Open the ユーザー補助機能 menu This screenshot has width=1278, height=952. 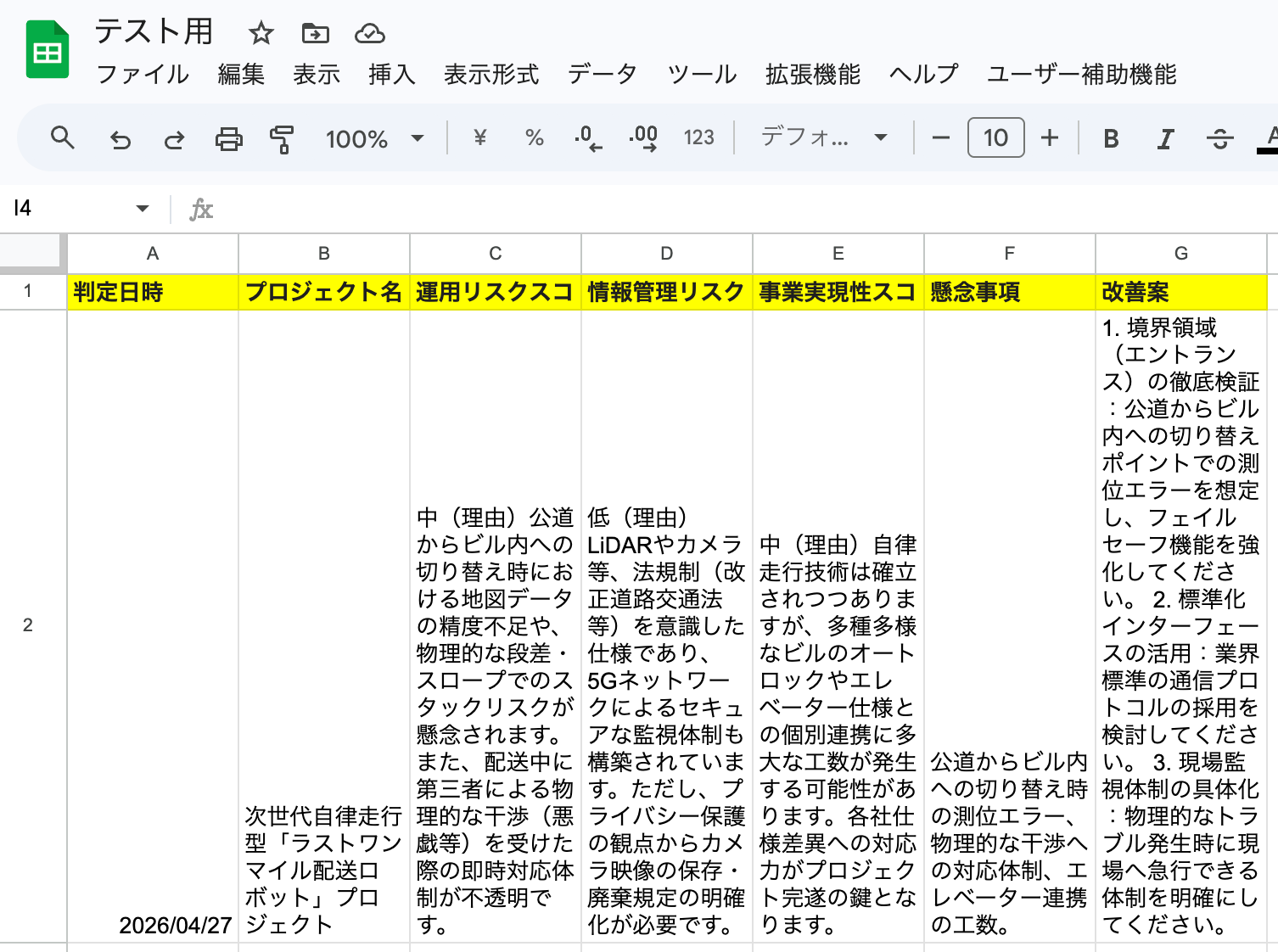(1082, 75)
